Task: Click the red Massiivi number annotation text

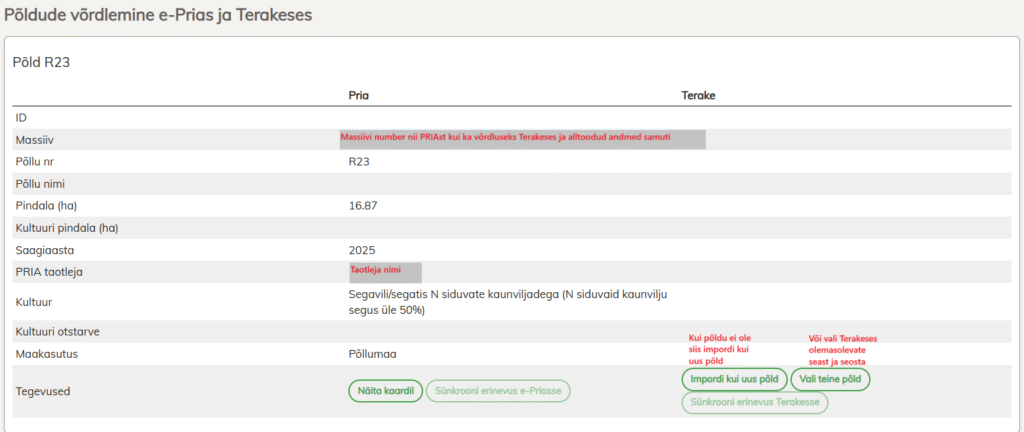Action: click(505, 136)
